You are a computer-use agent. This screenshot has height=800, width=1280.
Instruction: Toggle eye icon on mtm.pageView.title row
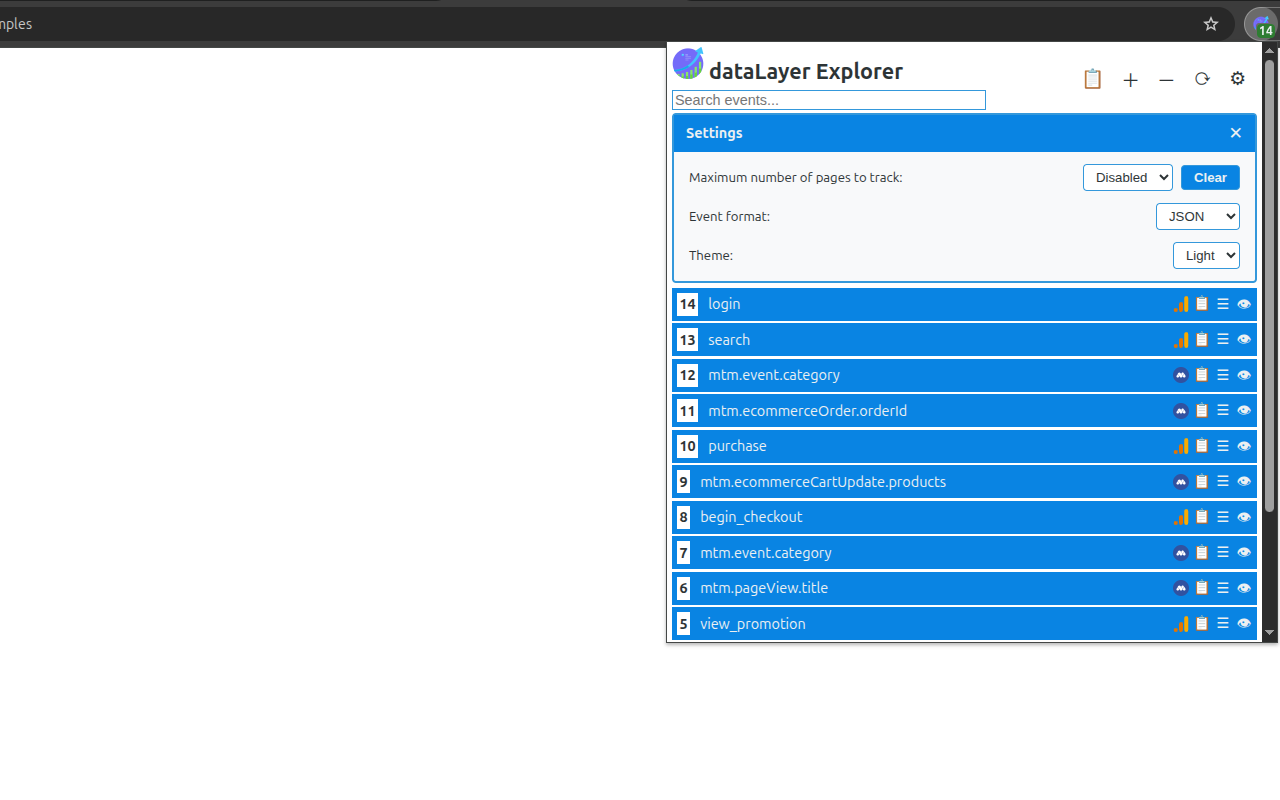click(x=1244, y=588)
